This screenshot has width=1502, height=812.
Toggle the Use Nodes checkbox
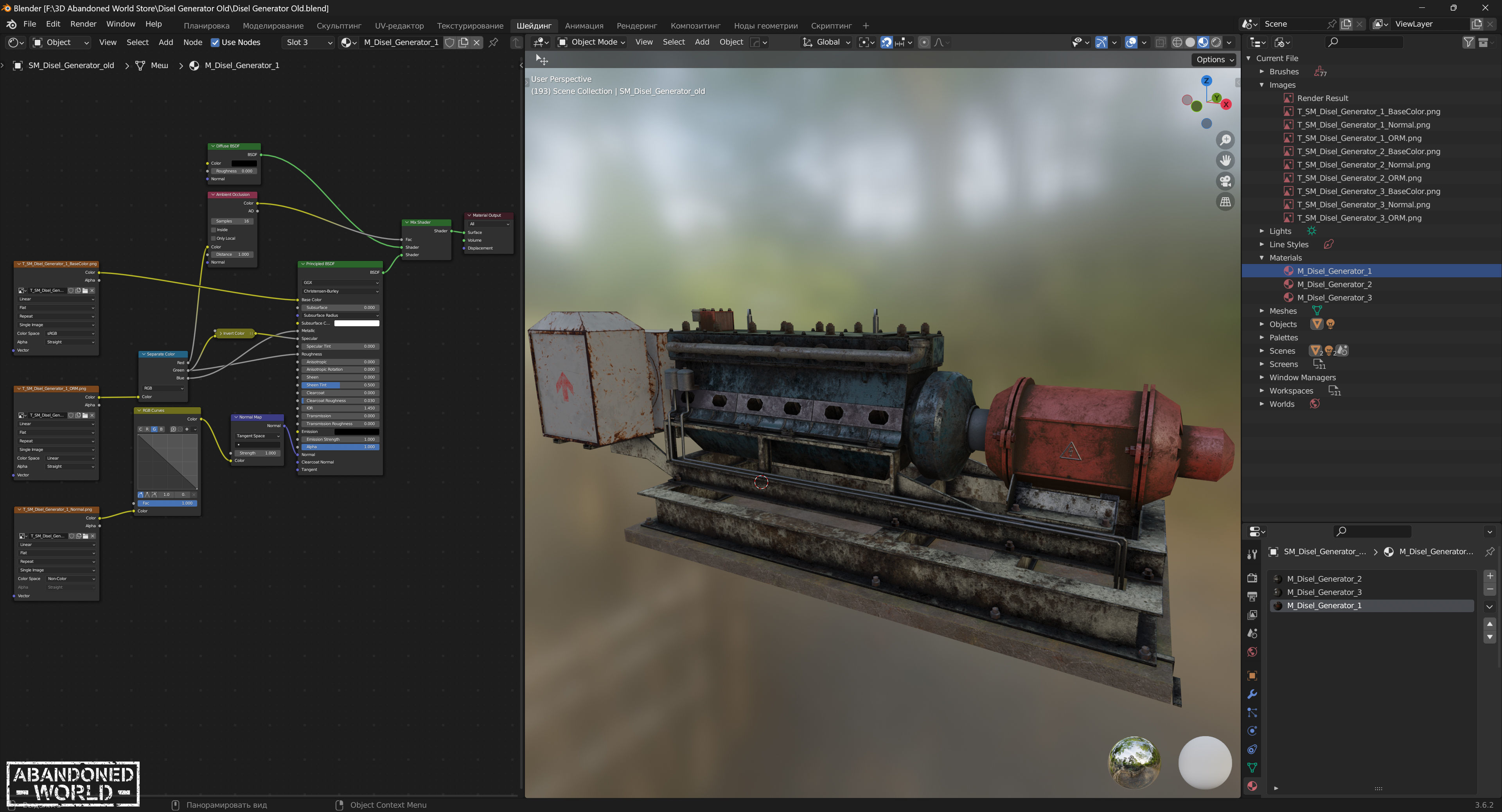click(x=215, y=42)
